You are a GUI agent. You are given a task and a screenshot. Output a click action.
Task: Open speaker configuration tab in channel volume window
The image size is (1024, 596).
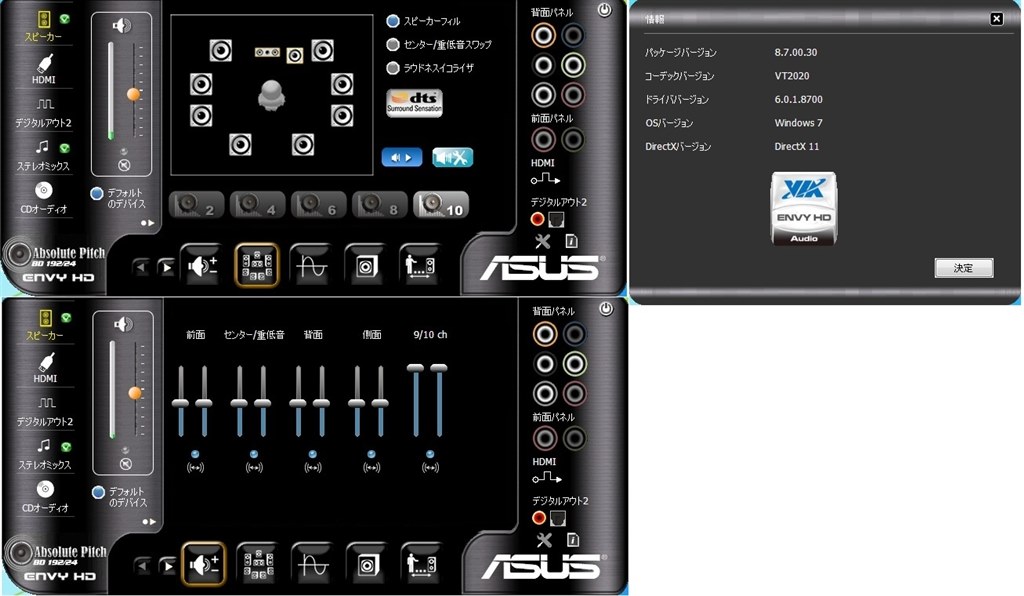coord(259,565)
